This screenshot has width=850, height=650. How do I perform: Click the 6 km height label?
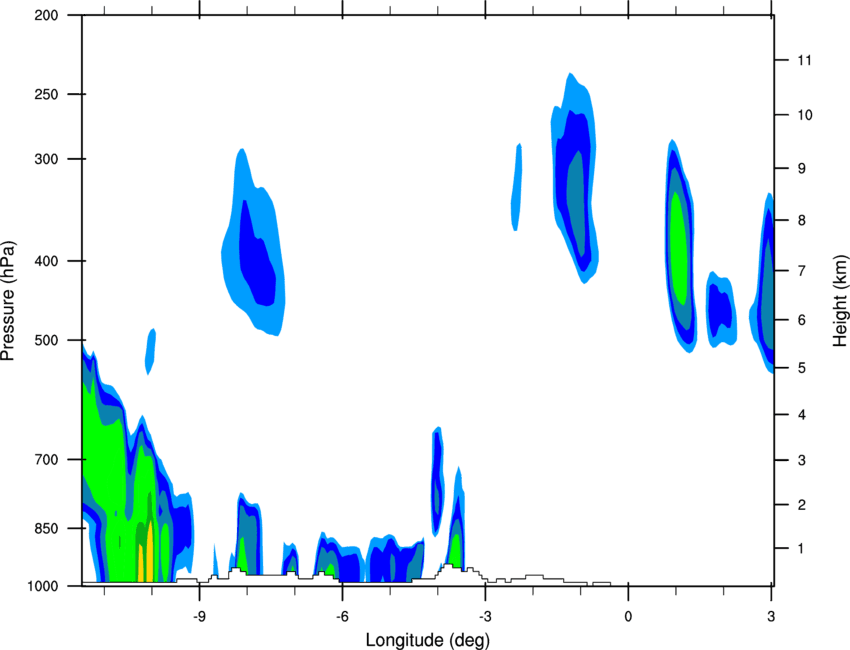click(x=802, y=320)
